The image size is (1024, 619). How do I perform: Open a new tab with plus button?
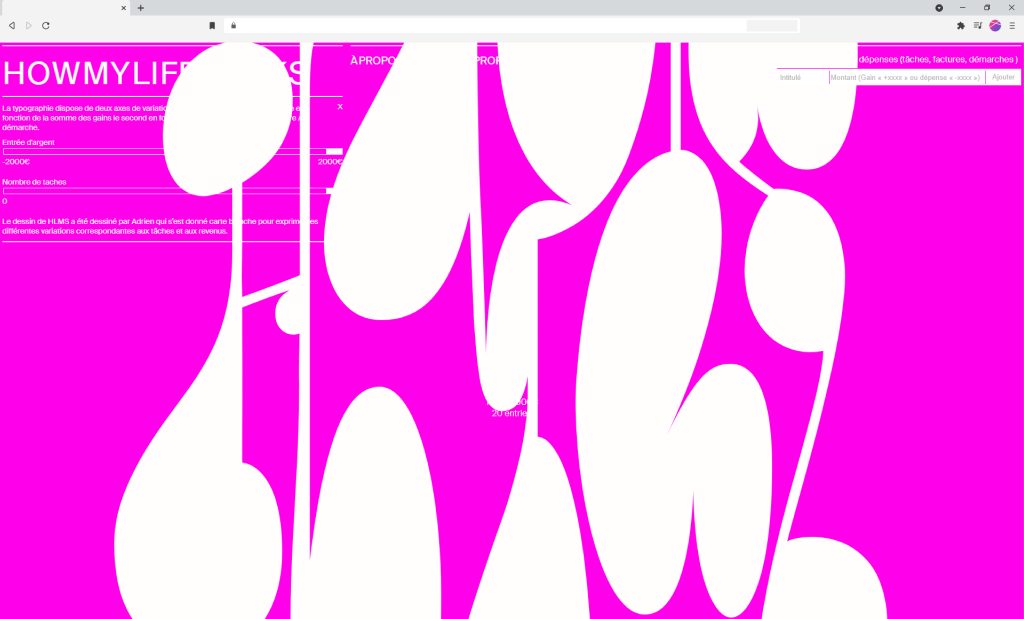[140, 8]
